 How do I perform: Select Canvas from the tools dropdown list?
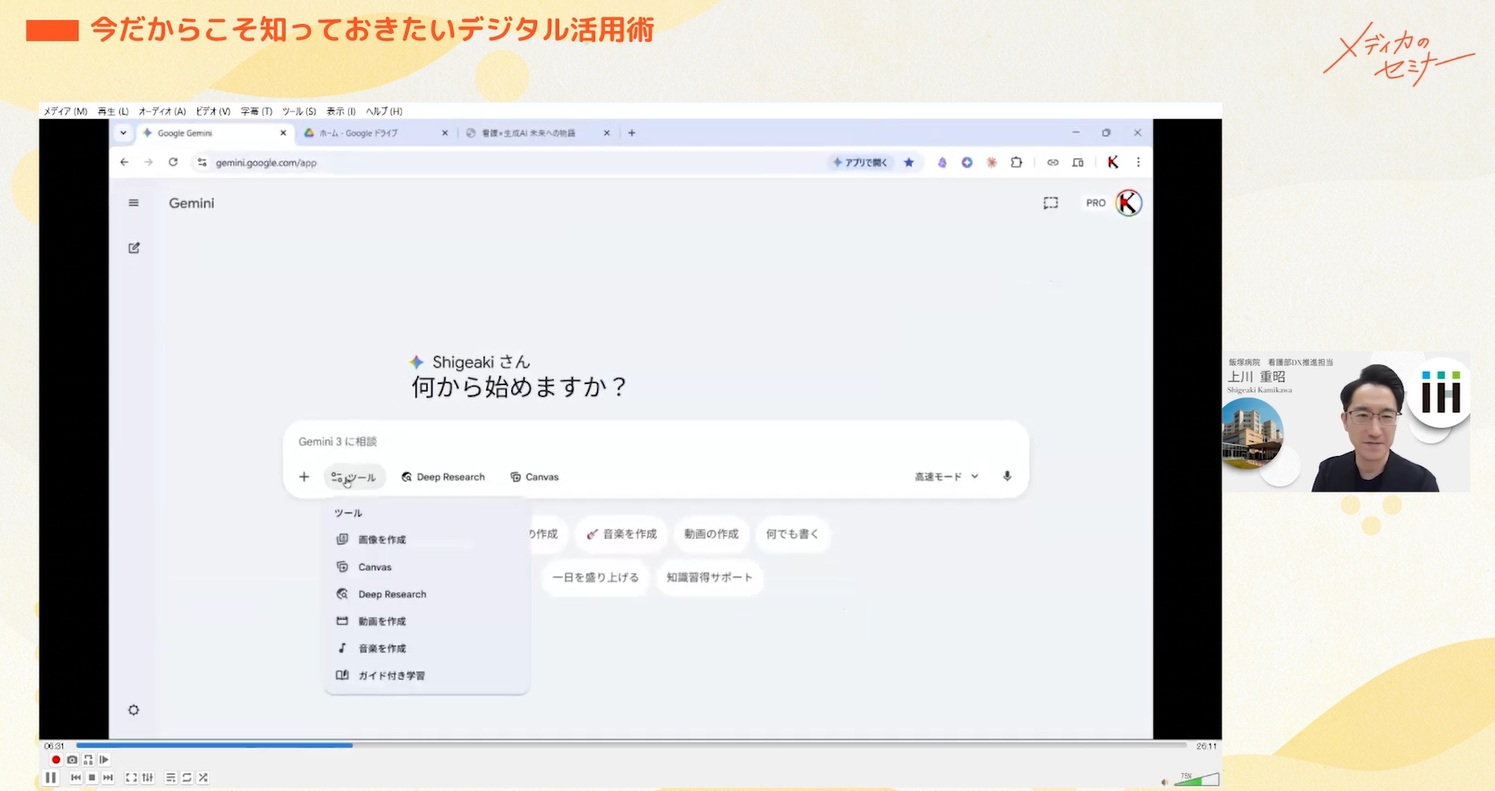(x=427, y=567)
